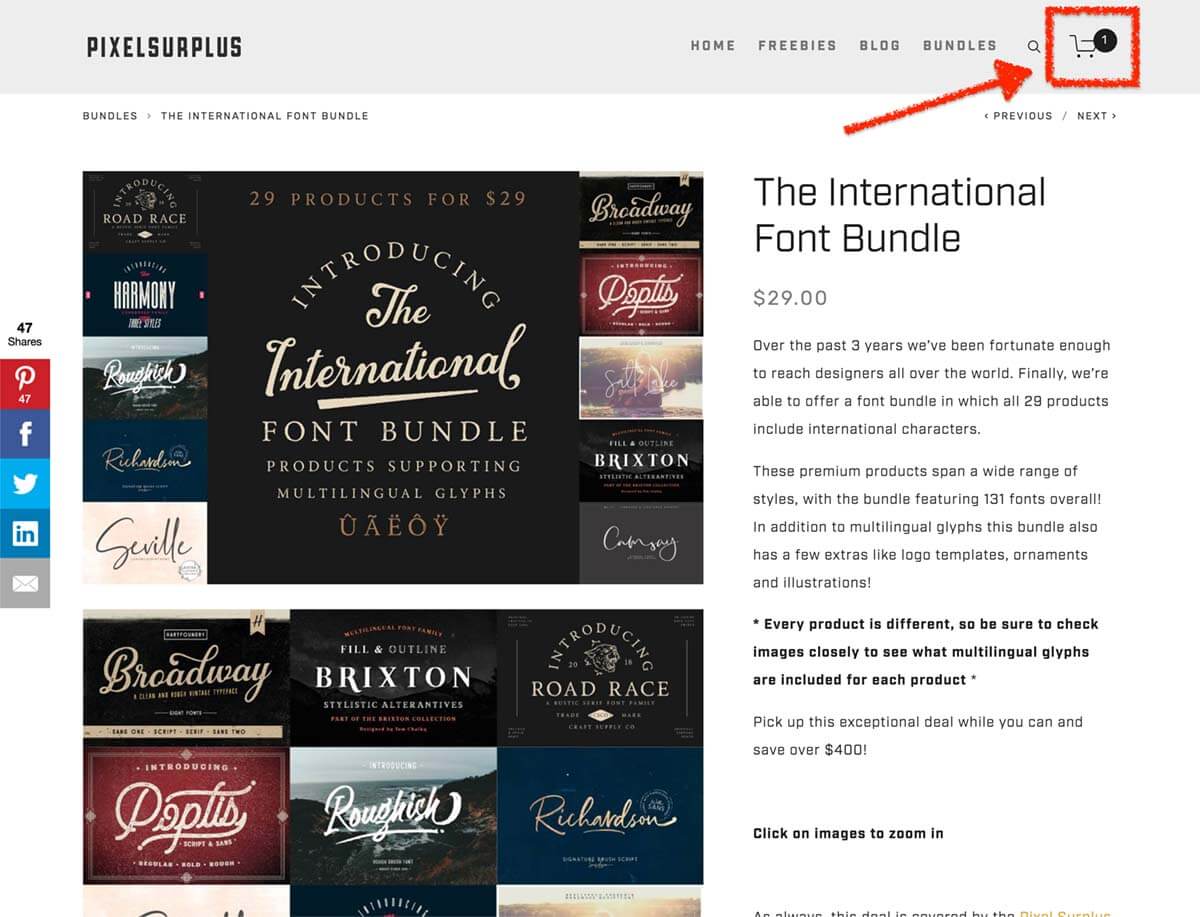Click Broadway thumbnail in top-right collage
Viewport: 1200px width, 917px height.
641,211
